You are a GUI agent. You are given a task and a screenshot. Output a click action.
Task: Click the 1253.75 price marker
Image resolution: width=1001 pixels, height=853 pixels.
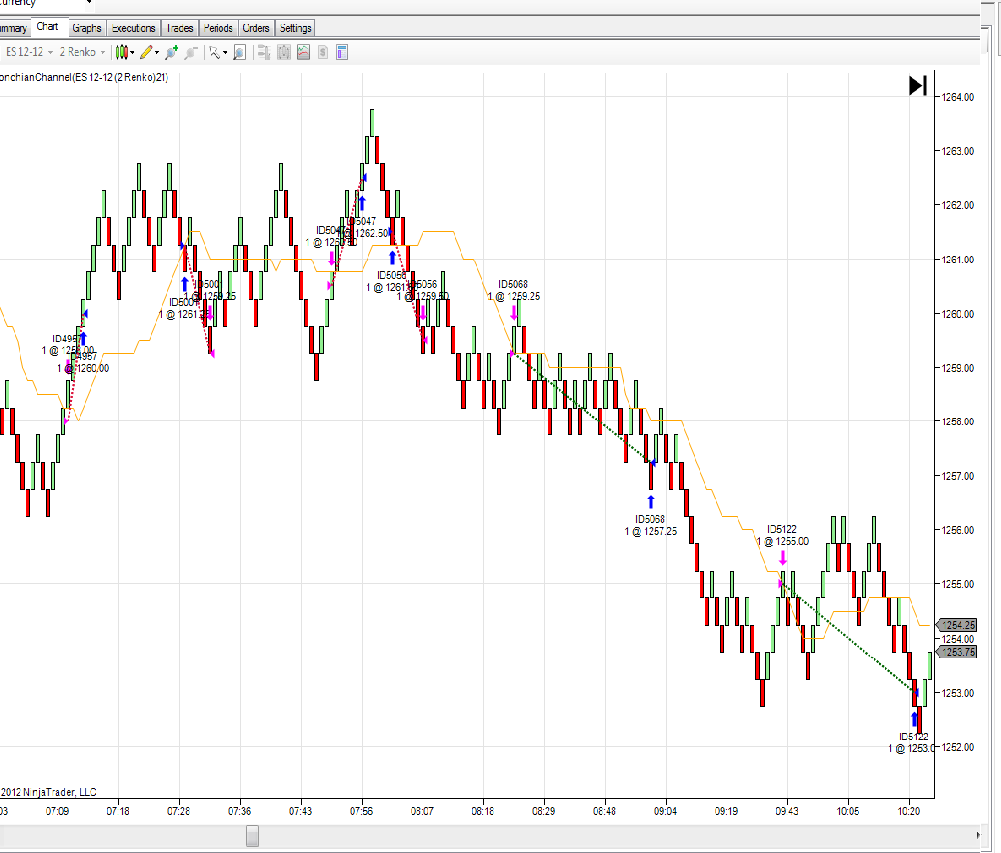[958, 652]
